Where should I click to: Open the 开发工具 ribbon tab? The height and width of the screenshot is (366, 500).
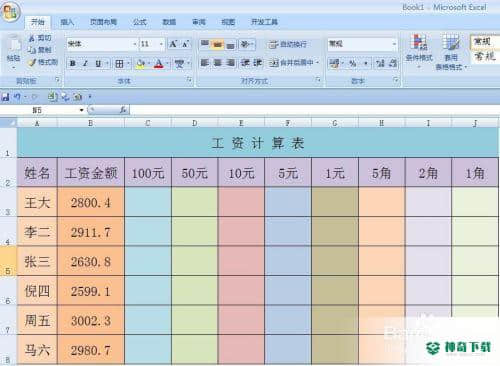264,22
